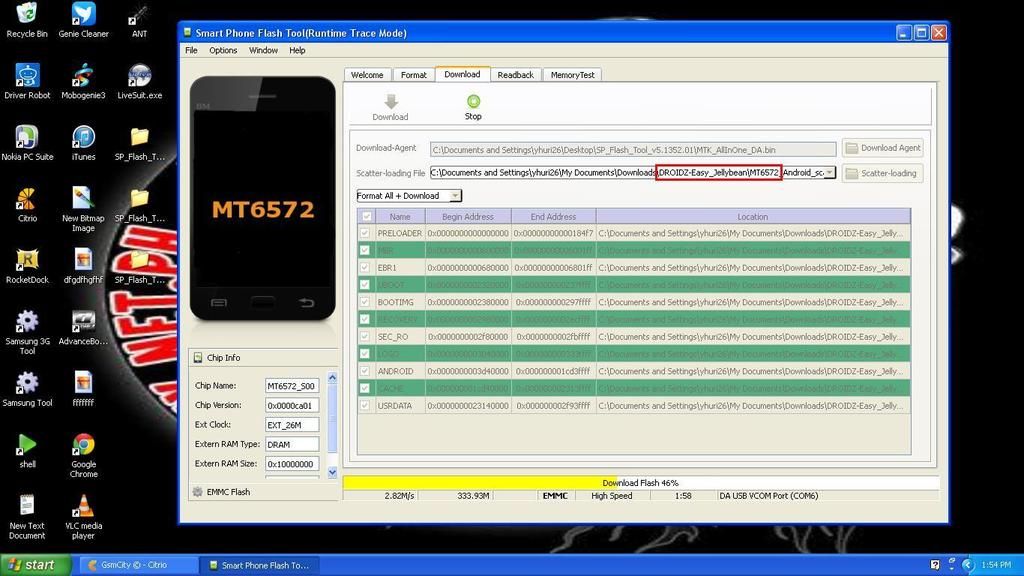Open the LiveSuit.exe desktop icon
This screenshot has width=1024, height=576.
coord(139,76)
